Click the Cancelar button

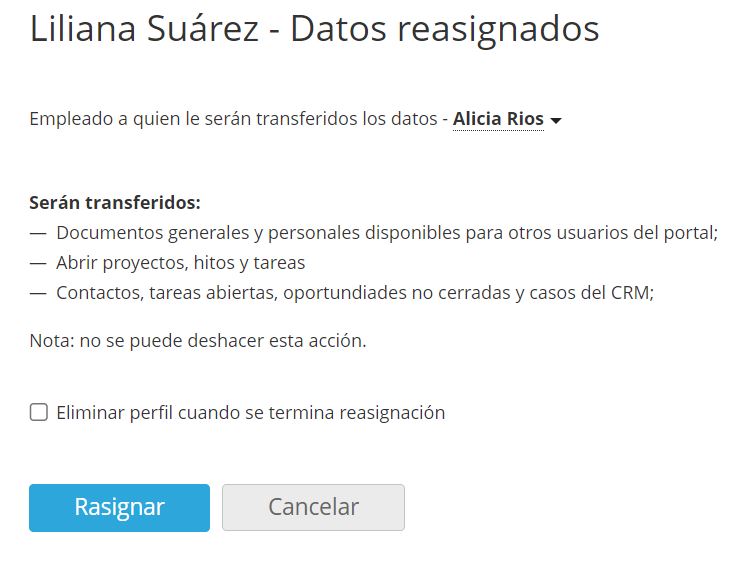[314, 507]
